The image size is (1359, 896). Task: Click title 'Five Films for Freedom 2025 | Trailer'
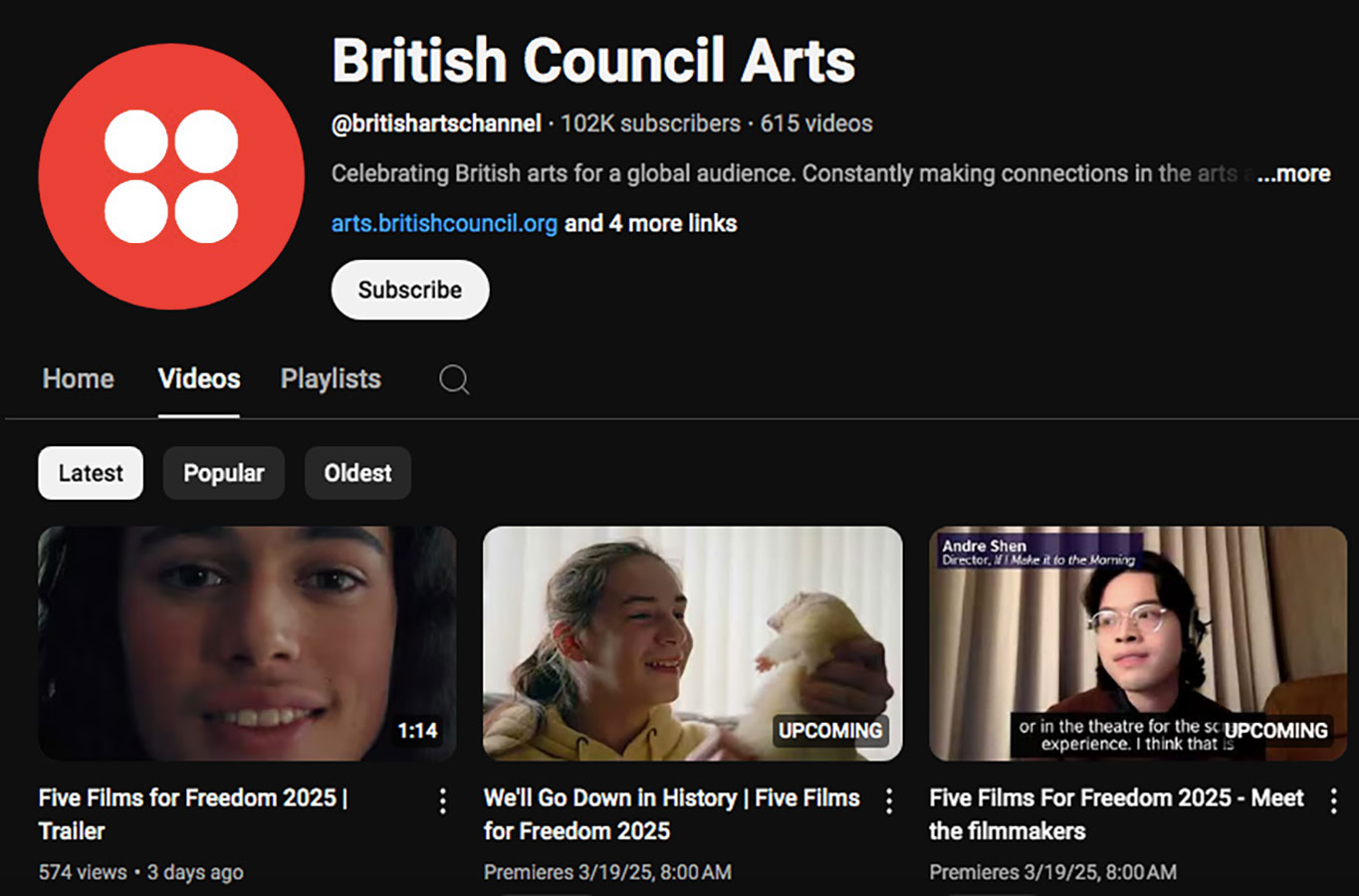tap(193, 814)
